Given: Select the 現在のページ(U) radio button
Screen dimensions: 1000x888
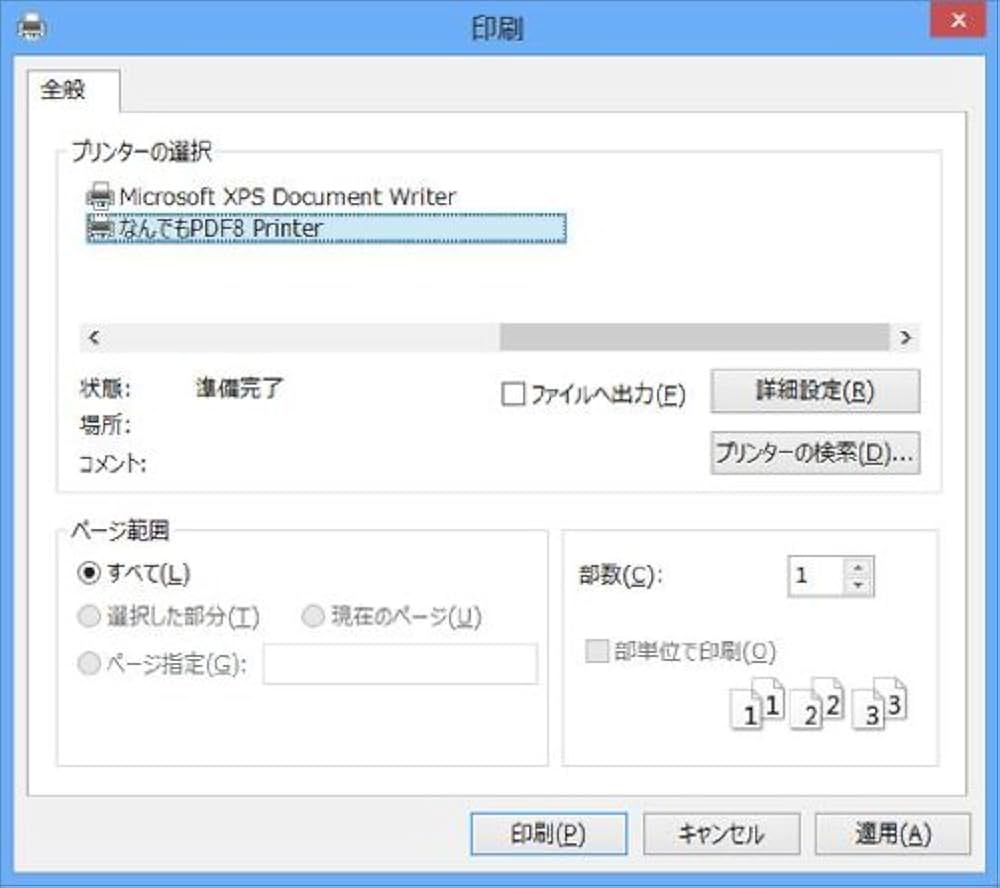Looking at the screenshot, I should pyautogui.click(x=312, y=617).
